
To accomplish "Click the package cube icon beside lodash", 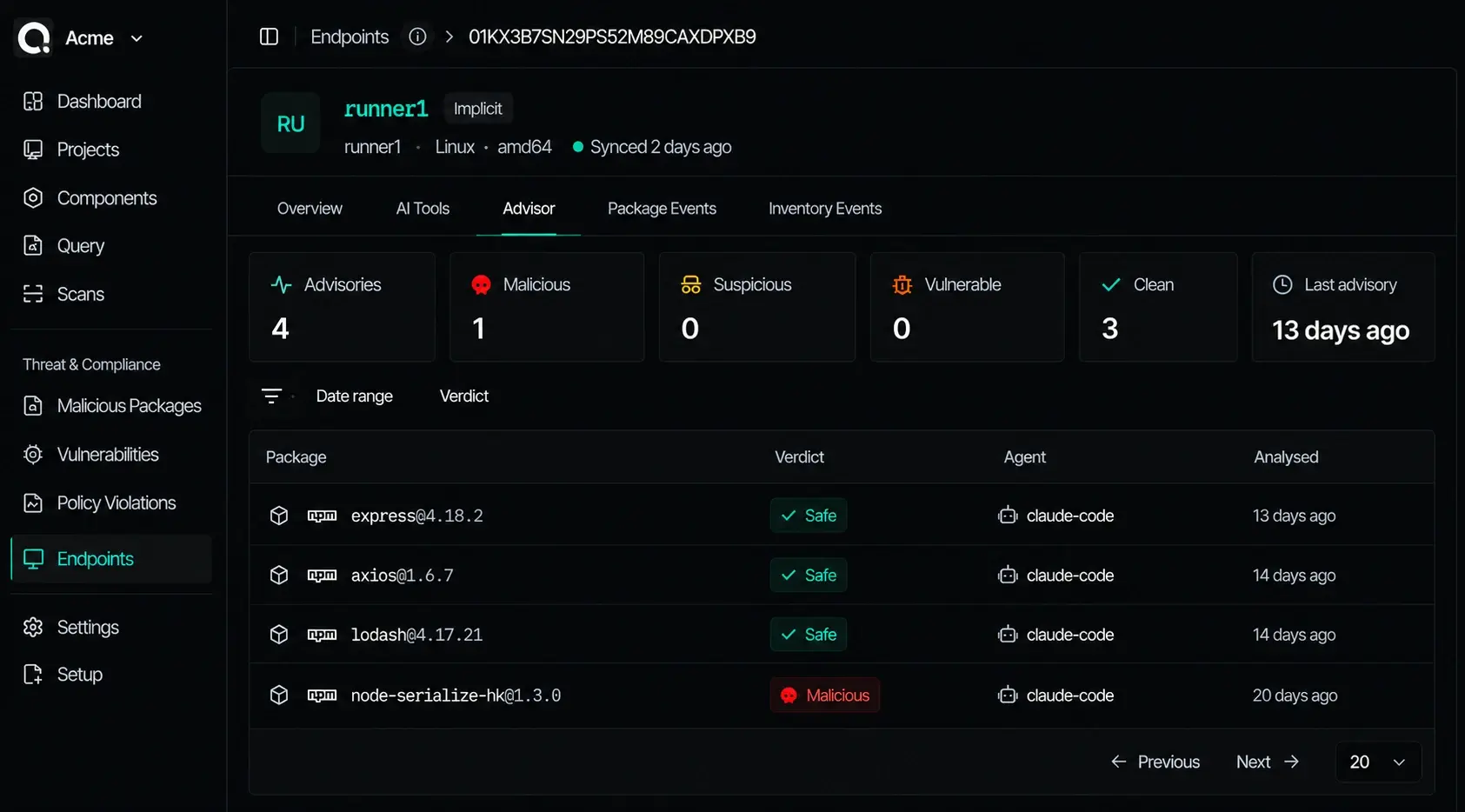I will coord(279,635).
